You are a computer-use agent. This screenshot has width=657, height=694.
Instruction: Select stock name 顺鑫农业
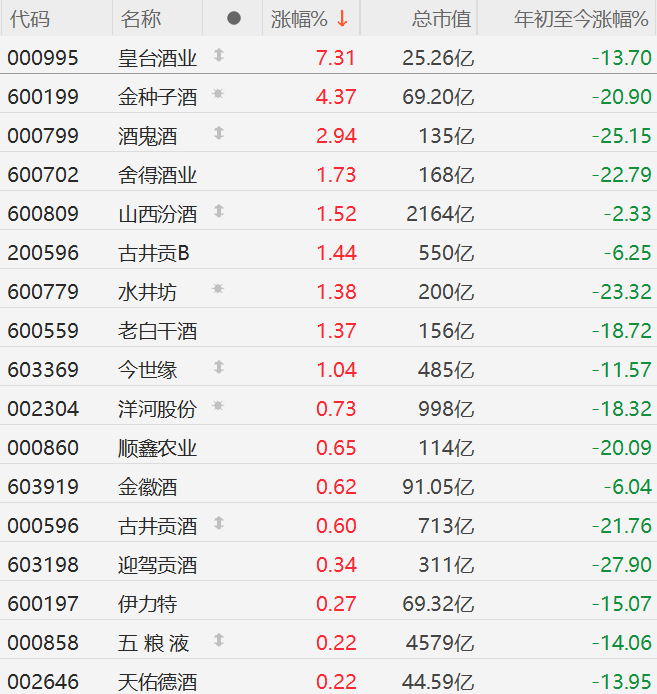[158, 447]
